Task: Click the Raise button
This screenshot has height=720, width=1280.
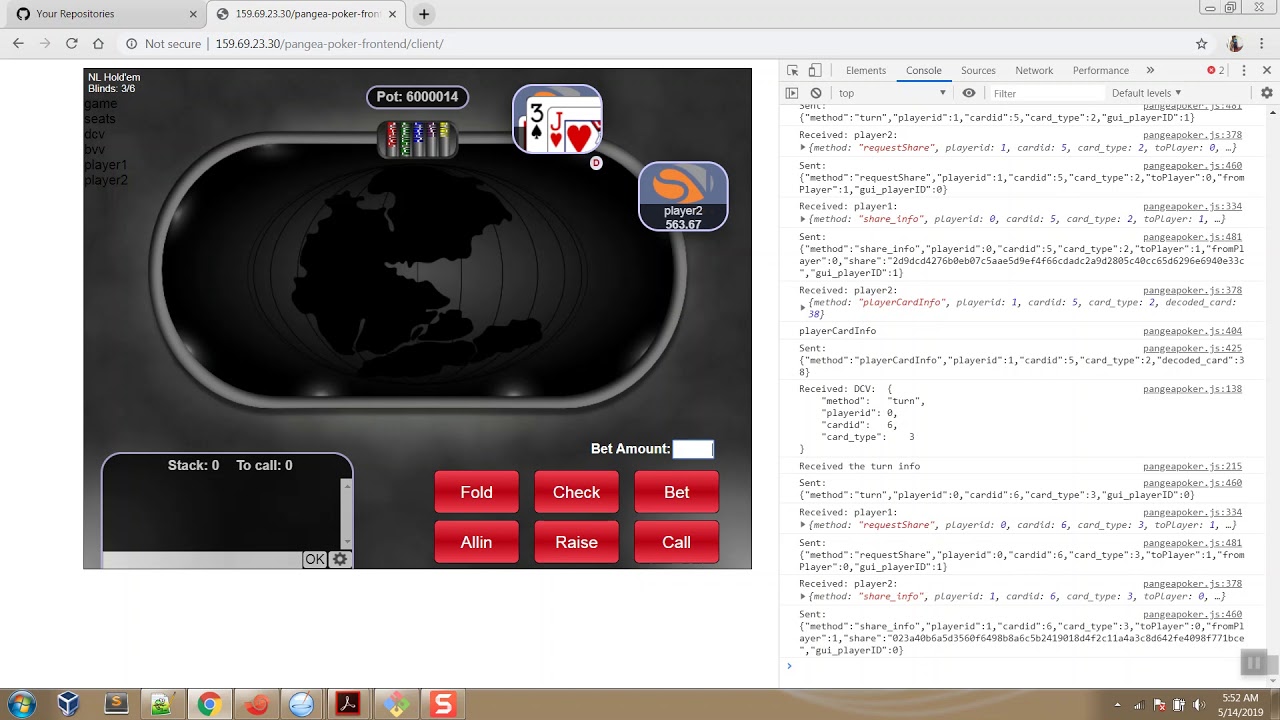Action: [x=576, y=542]
